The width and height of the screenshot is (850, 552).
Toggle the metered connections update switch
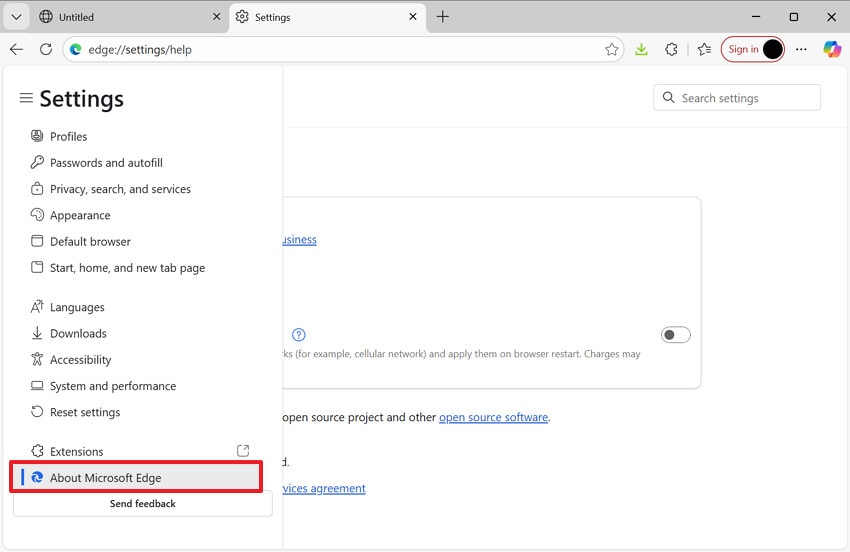(x=675, y=335)
